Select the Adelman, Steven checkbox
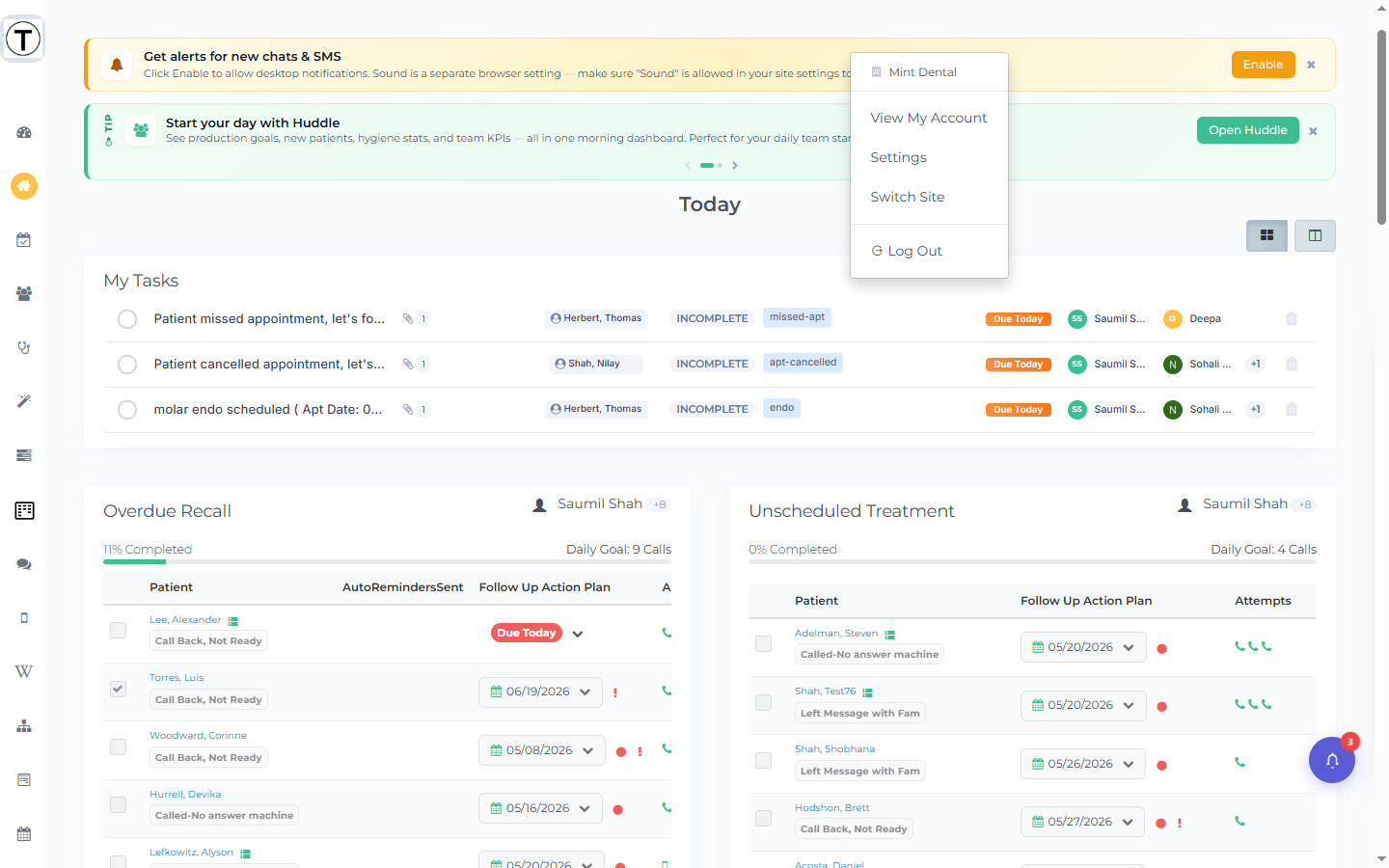 [764, 644]
